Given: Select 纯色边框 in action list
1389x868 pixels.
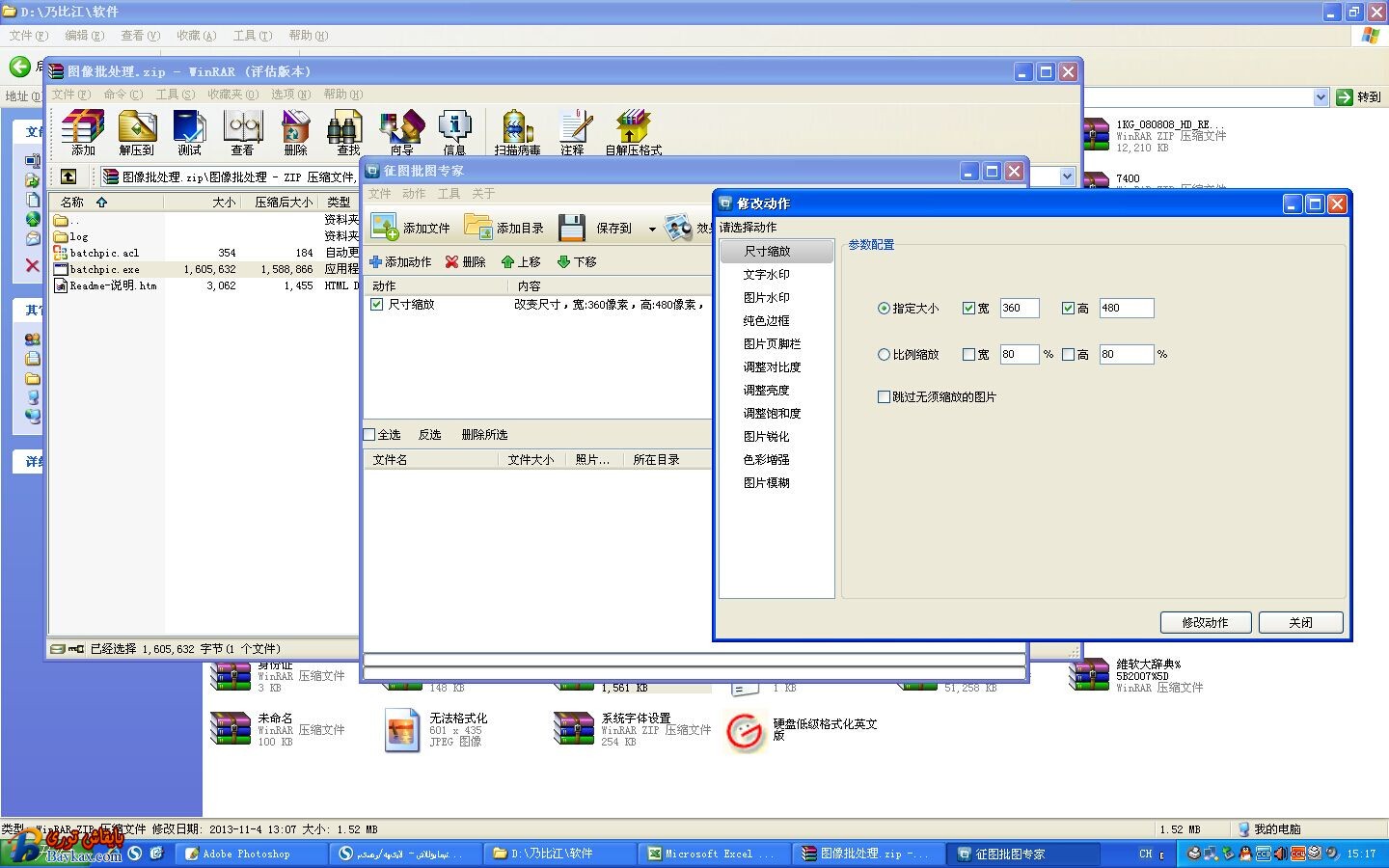Looking at the screenshot, I should (767, 321).
